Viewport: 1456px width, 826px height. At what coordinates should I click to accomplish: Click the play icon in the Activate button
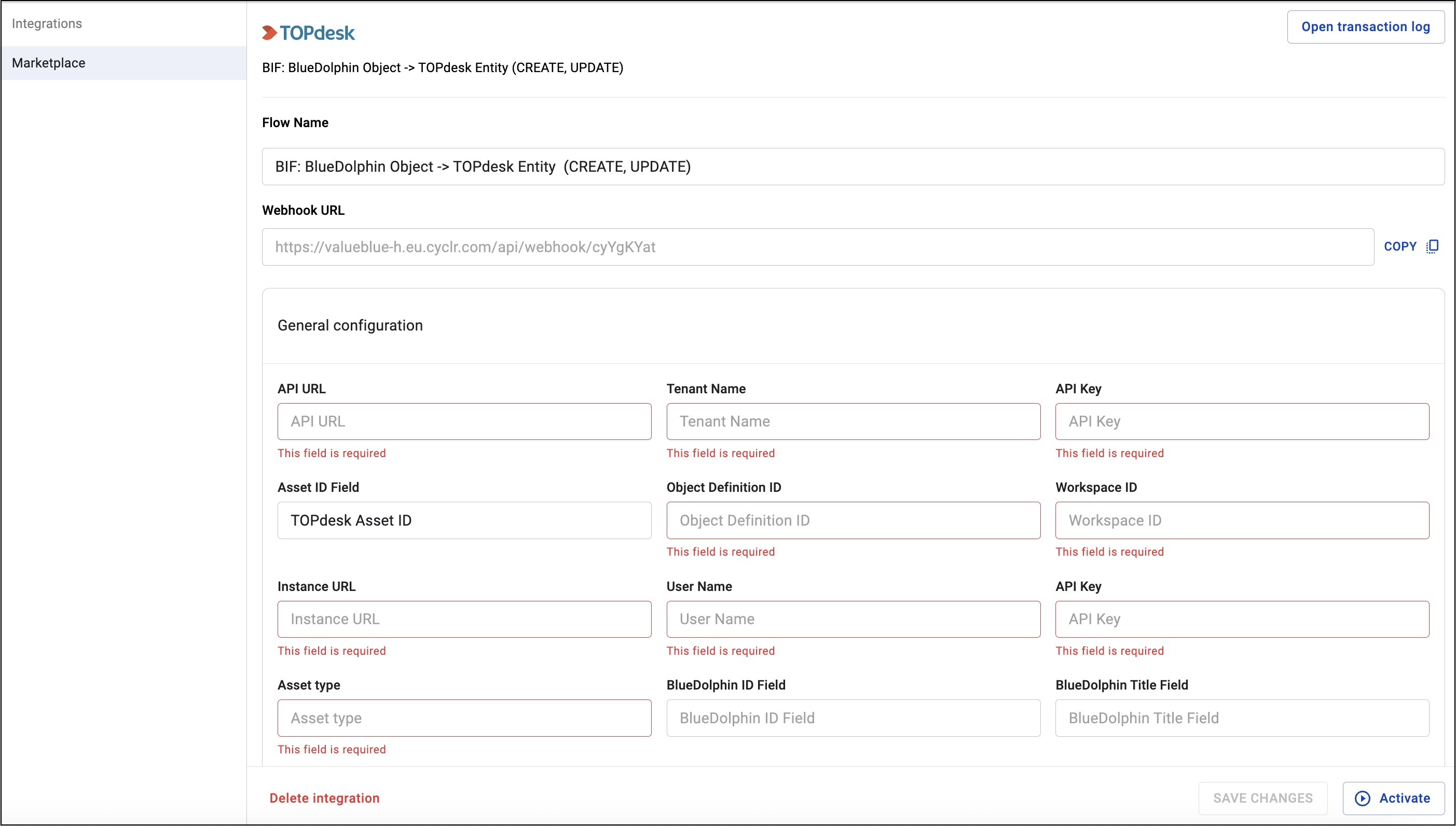[x=1363, y=798]
